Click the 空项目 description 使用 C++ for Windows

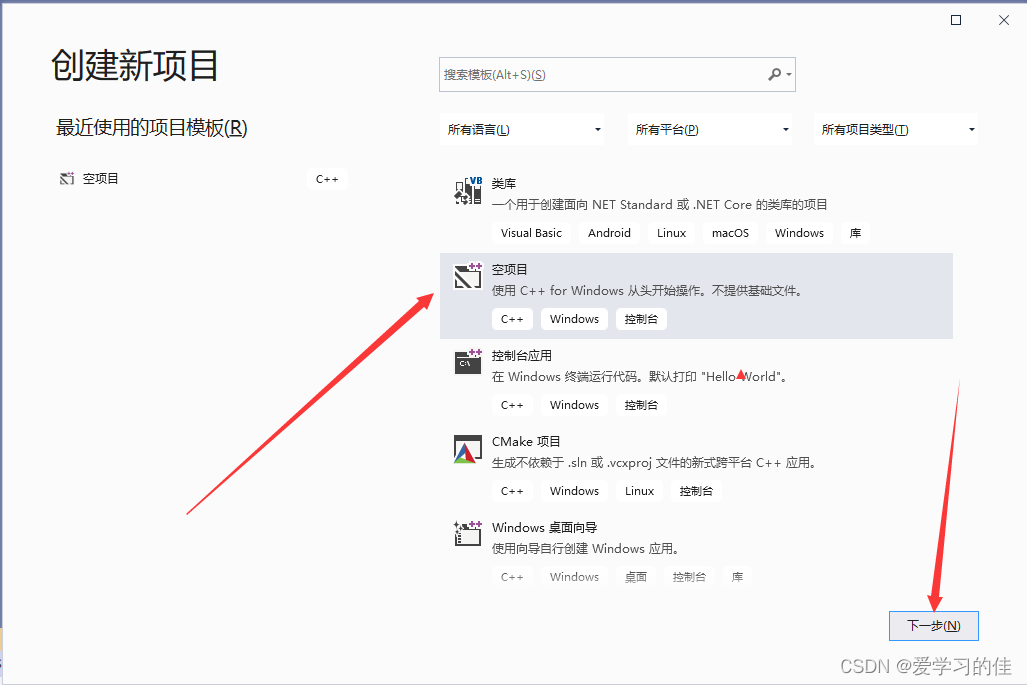click(x=647, y=291)
